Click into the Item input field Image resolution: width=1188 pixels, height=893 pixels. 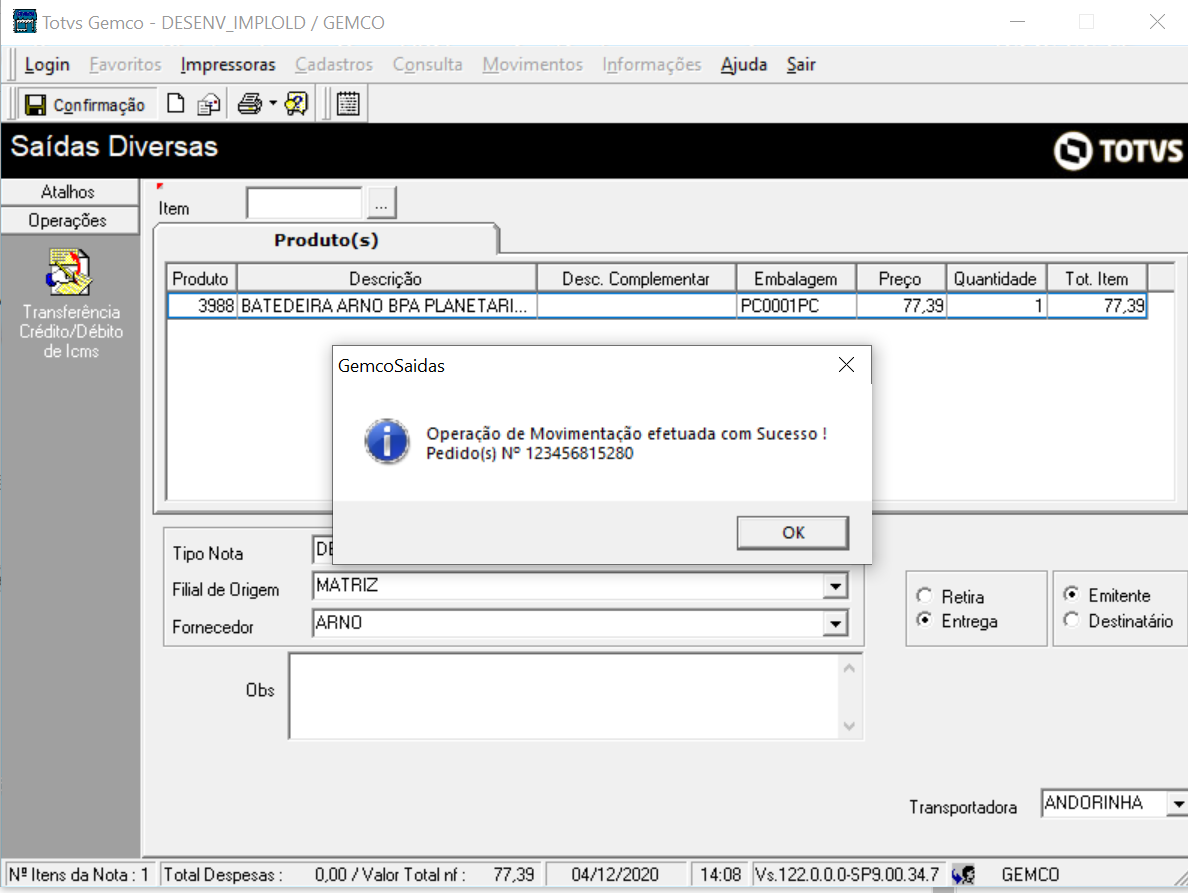click(x=305, y=203)
